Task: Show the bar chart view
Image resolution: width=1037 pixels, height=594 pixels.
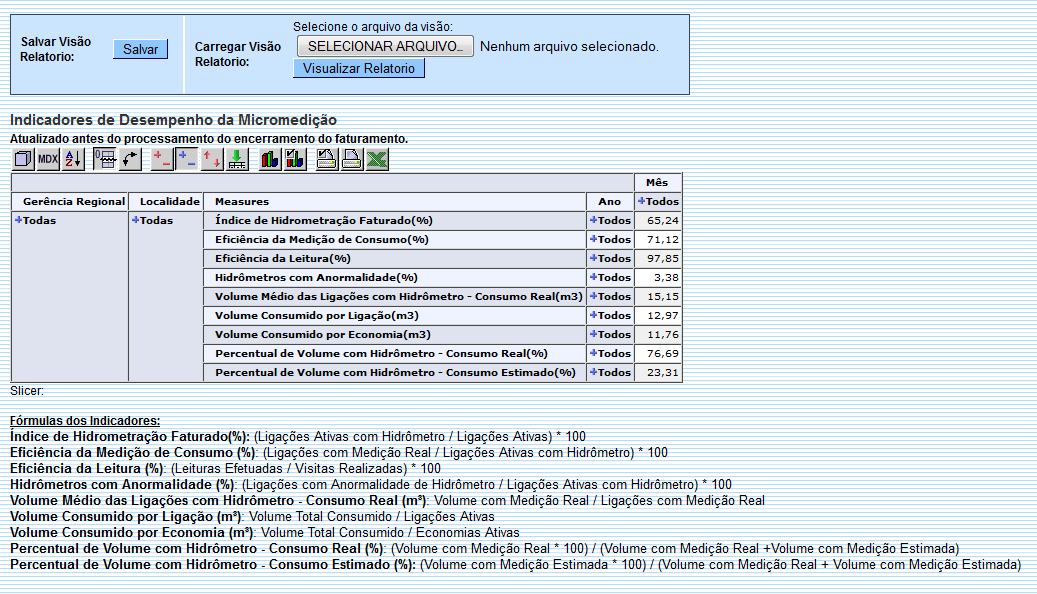Action: tap(269, 158)
